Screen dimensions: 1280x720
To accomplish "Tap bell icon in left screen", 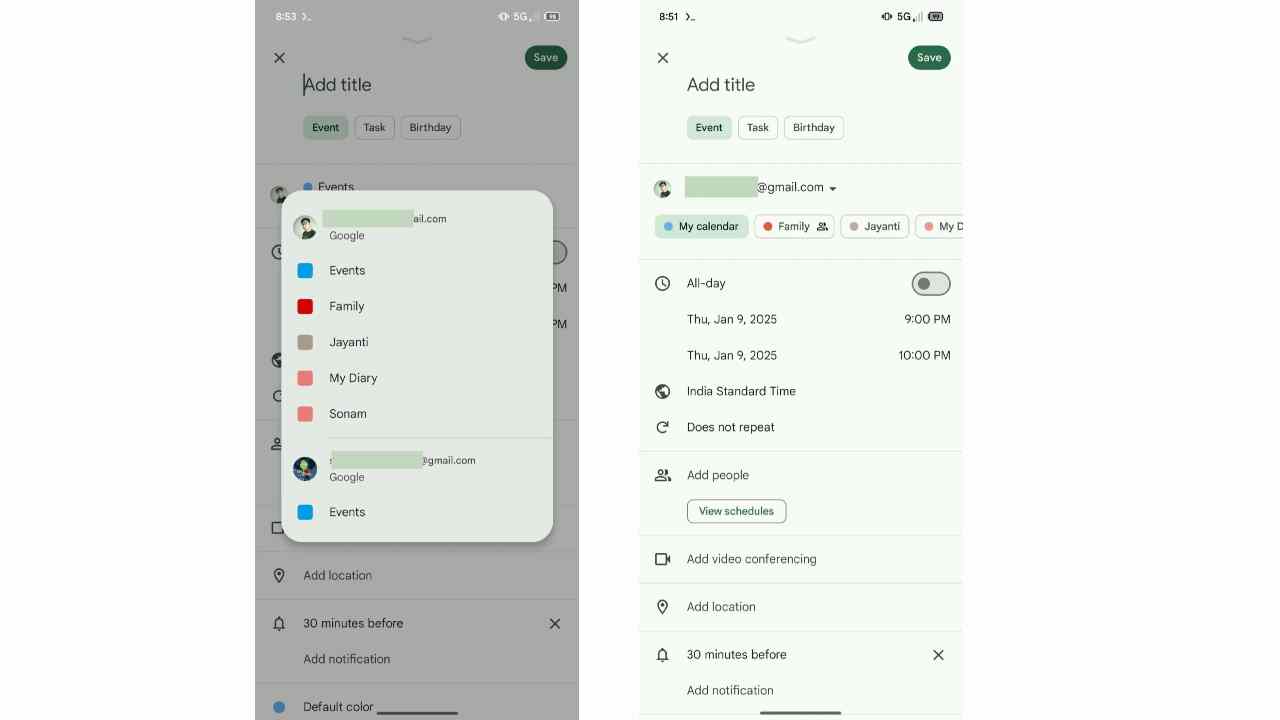I will (x=279, y=623).
